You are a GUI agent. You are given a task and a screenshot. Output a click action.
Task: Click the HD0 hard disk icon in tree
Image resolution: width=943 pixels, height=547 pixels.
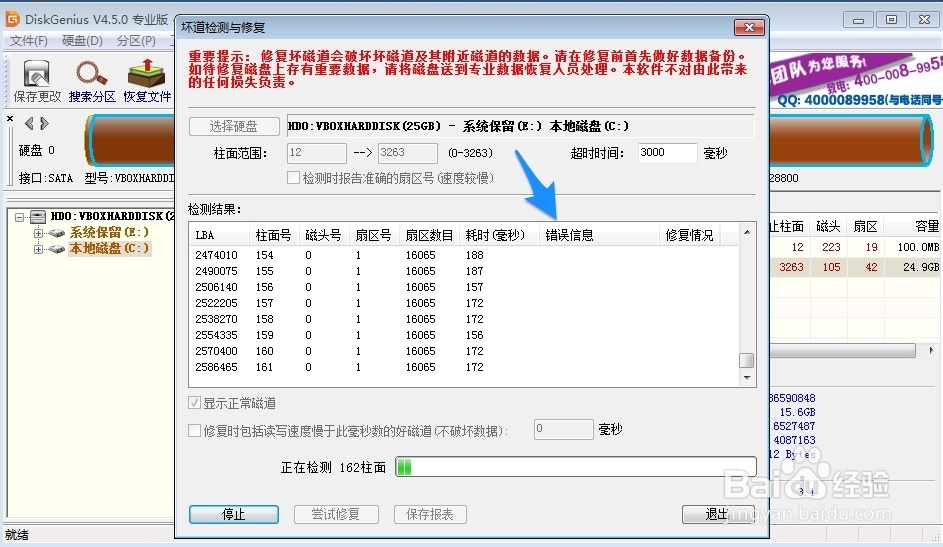click(x=38, y=216)
